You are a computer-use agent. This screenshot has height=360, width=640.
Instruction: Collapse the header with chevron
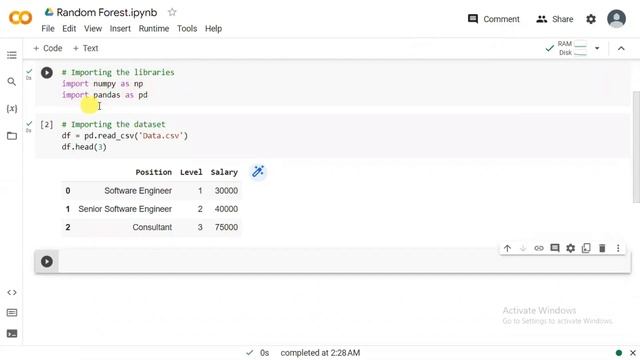[621, 48]
